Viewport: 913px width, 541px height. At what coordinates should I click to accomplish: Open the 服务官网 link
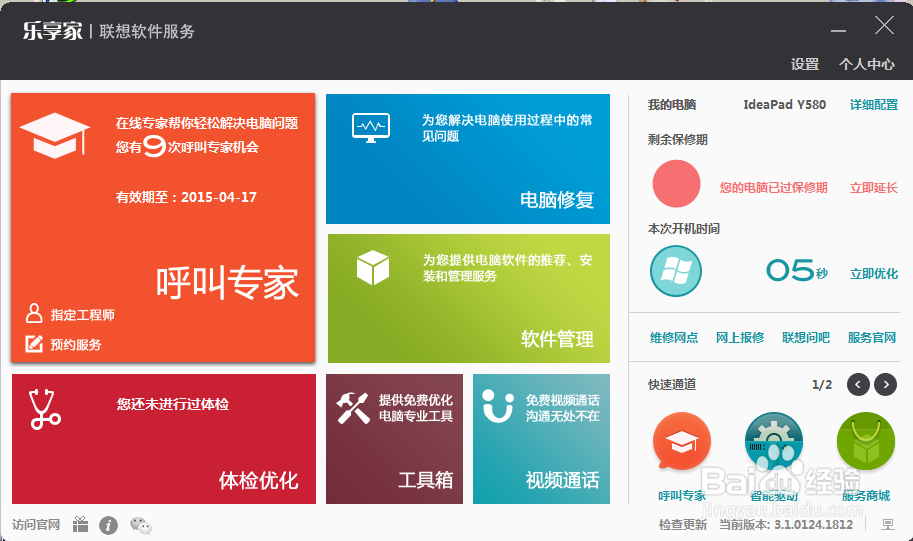point(872,337)
